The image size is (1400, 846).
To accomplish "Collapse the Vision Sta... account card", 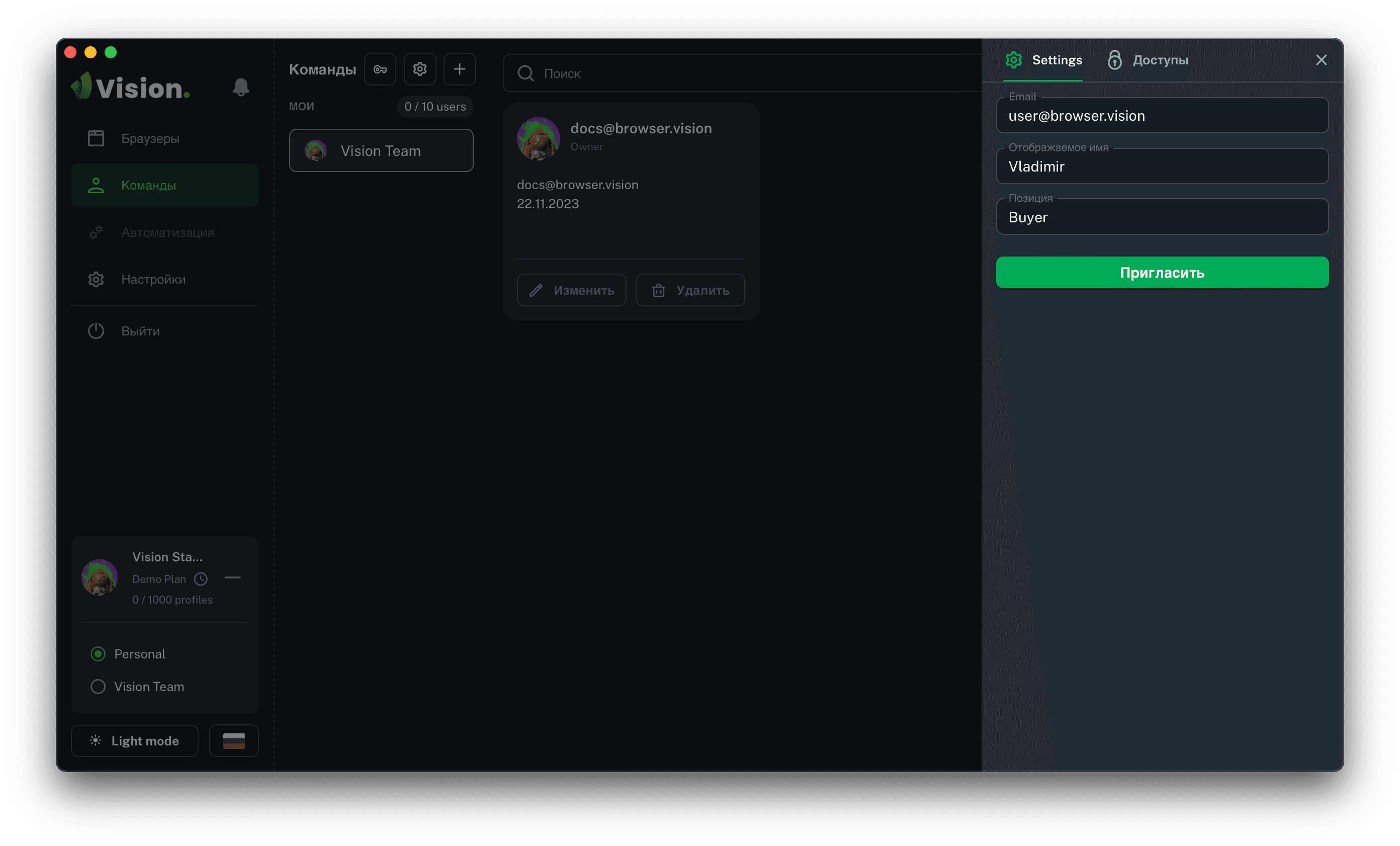I will (233, 578).
